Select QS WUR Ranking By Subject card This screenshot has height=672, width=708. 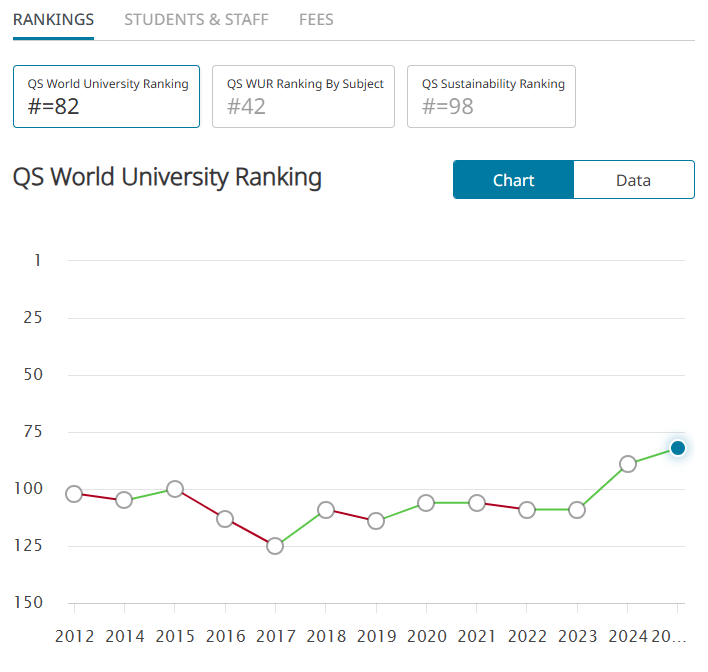(303, 97)
